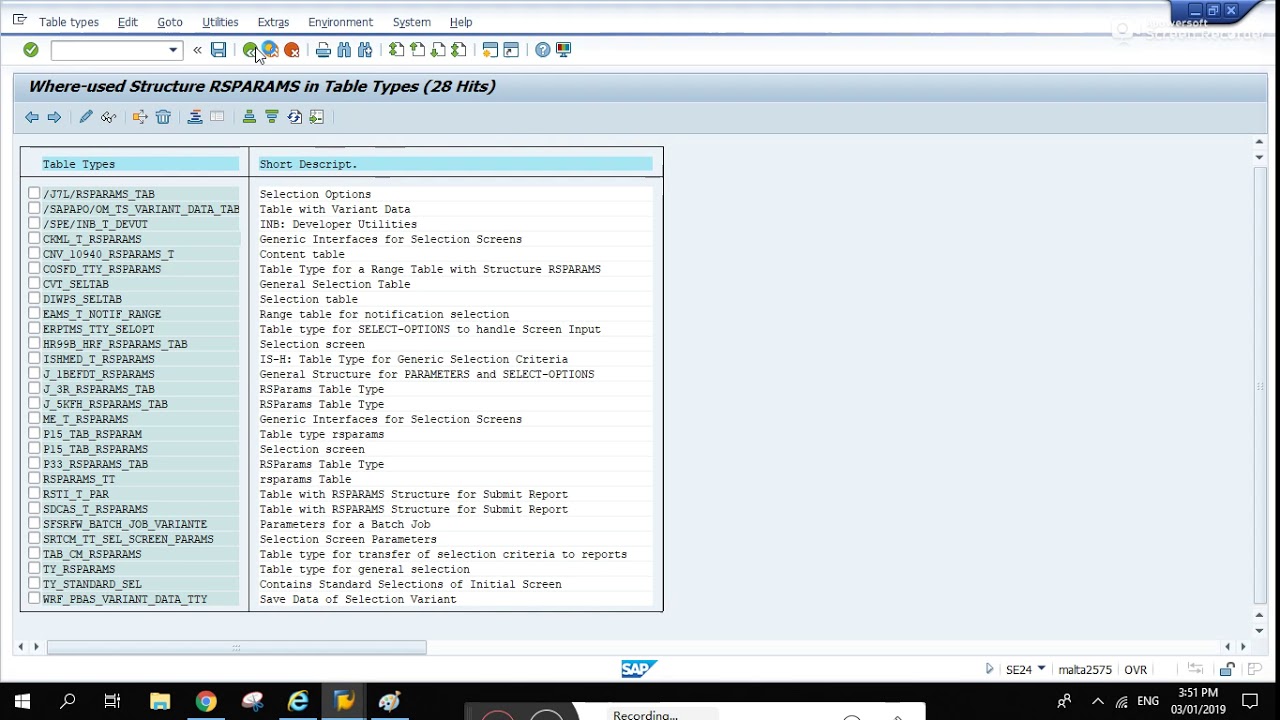Go to First Page icon
The image size is (1280, 720).
pos(397,50)
